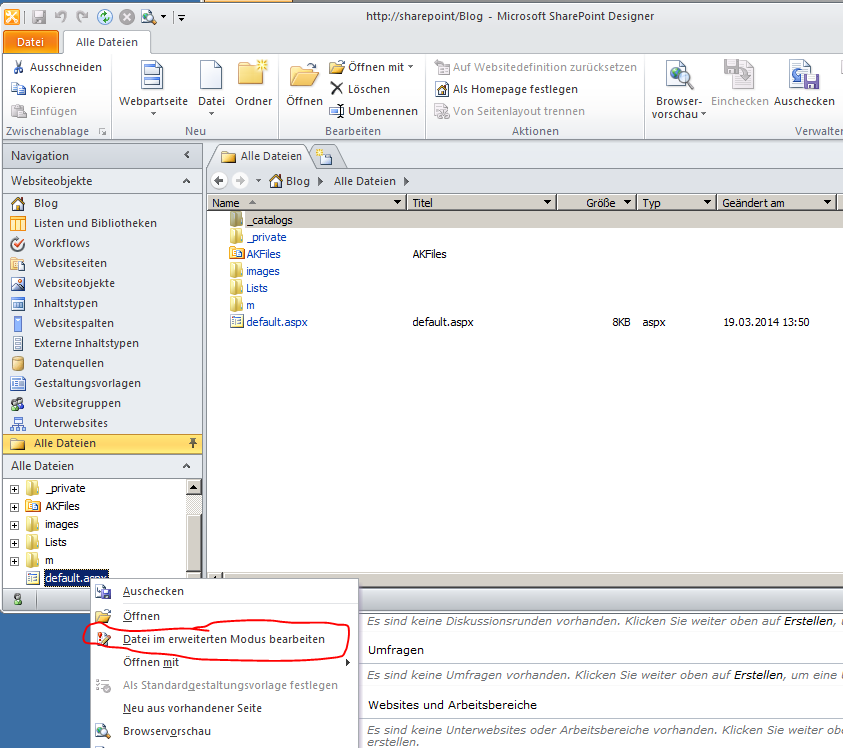Click the large Öffnen ribbon icon
843x748 pixels.
[304, 84]
